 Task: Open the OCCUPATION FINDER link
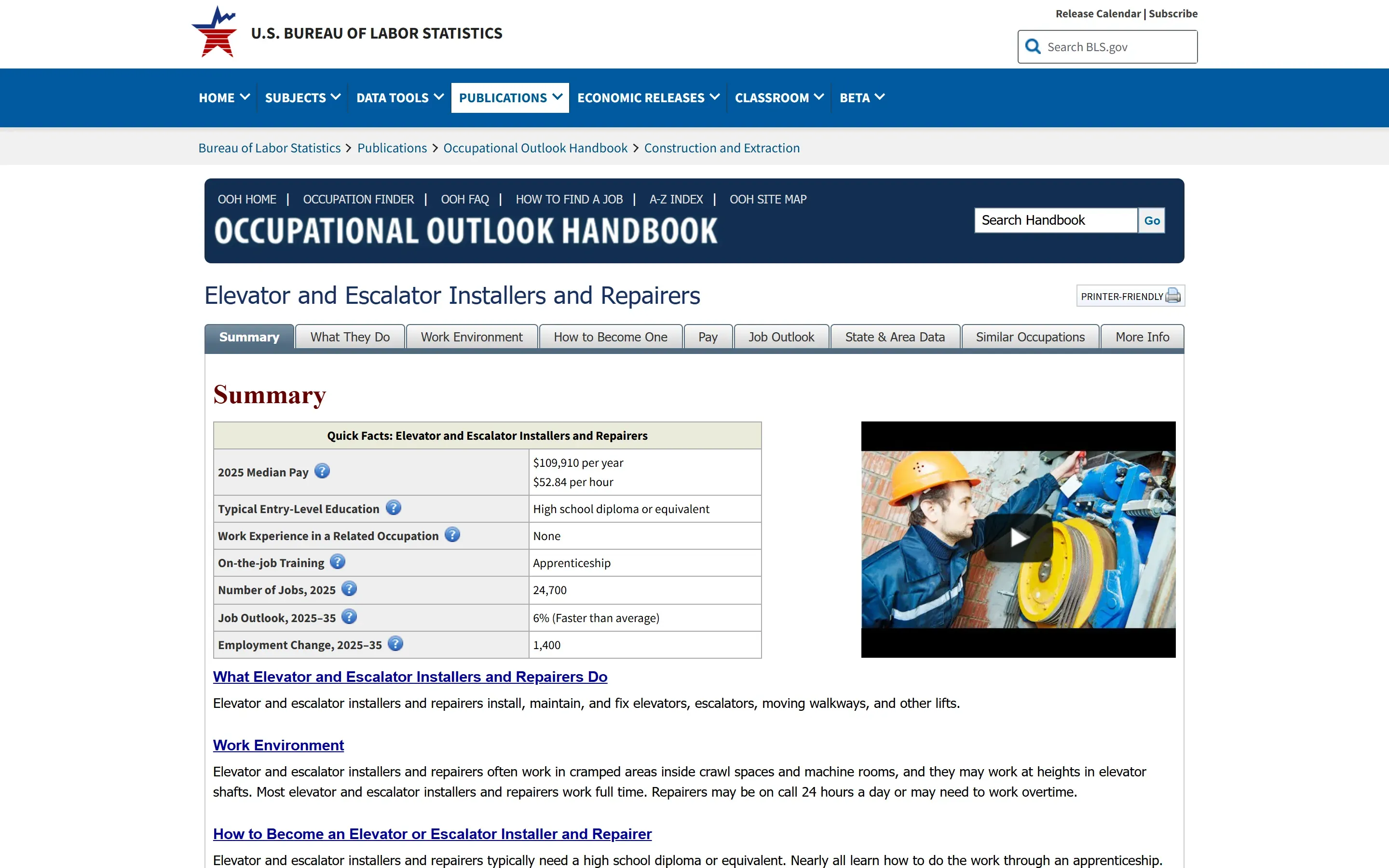358,199
